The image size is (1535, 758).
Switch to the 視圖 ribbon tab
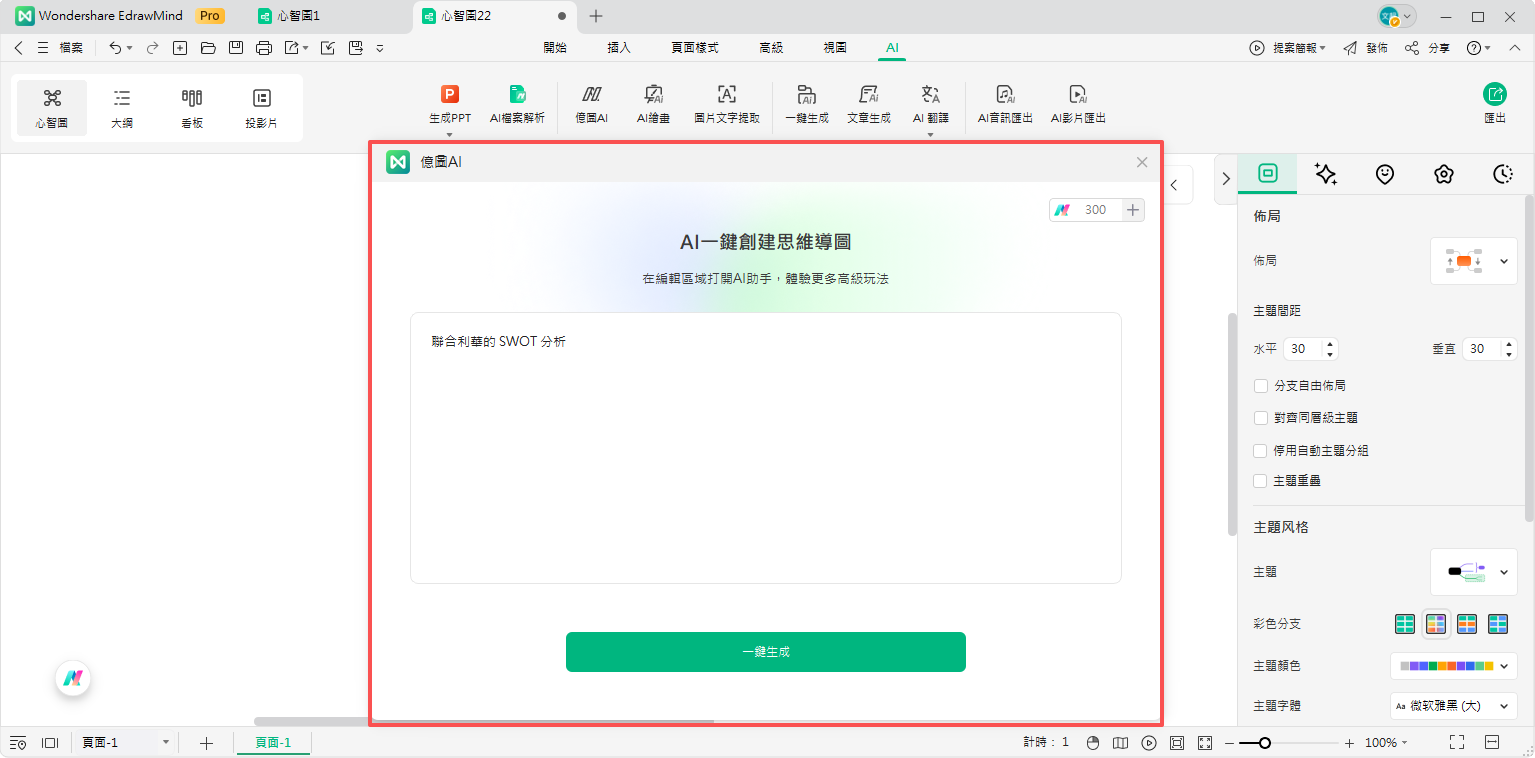coord(835,47)
